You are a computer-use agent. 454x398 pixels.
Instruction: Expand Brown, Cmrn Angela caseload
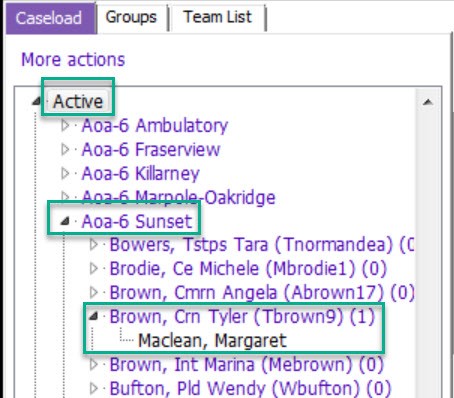[94, 293]
